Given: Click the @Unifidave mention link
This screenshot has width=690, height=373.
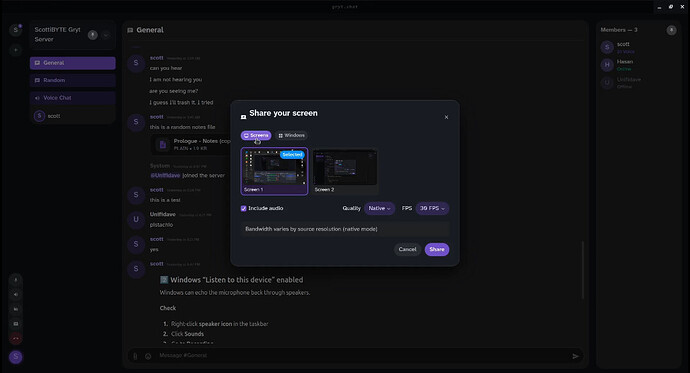Looking at the screenshot, I should [165, 176].
